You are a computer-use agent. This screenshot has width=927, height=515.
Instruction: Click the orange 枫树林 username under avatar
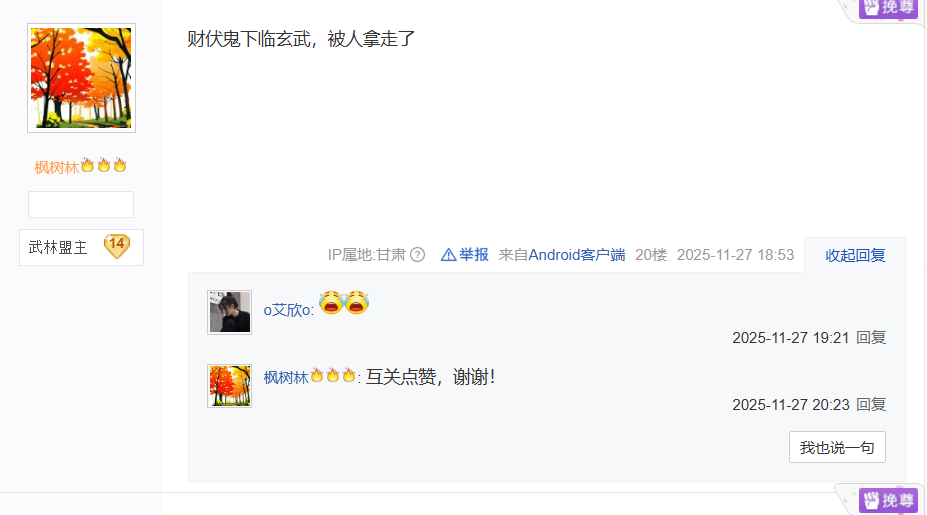point(57,167)
